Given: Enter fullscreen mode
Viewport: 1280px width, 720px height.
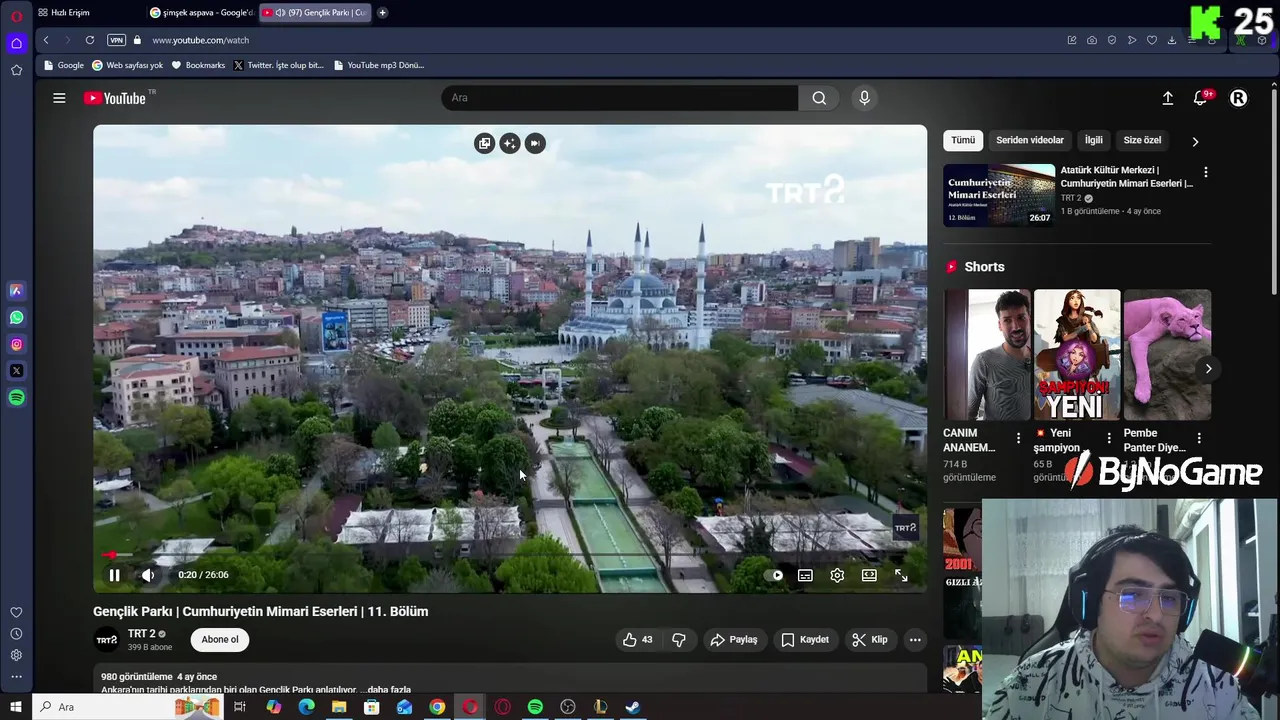Looking at the screenshot, I should click(x=901, y=575).
